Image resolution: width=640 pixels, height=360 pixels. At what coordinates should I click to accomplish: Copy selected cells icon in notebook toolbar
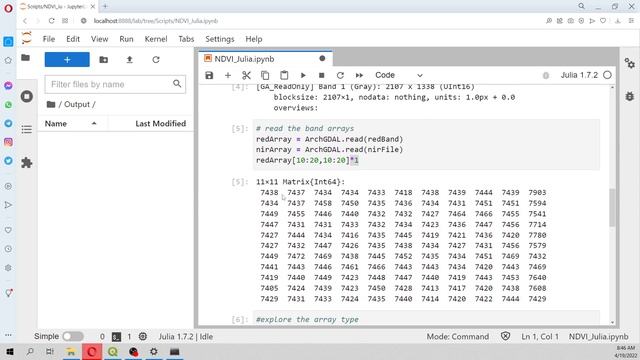click(x=265, y=75)
